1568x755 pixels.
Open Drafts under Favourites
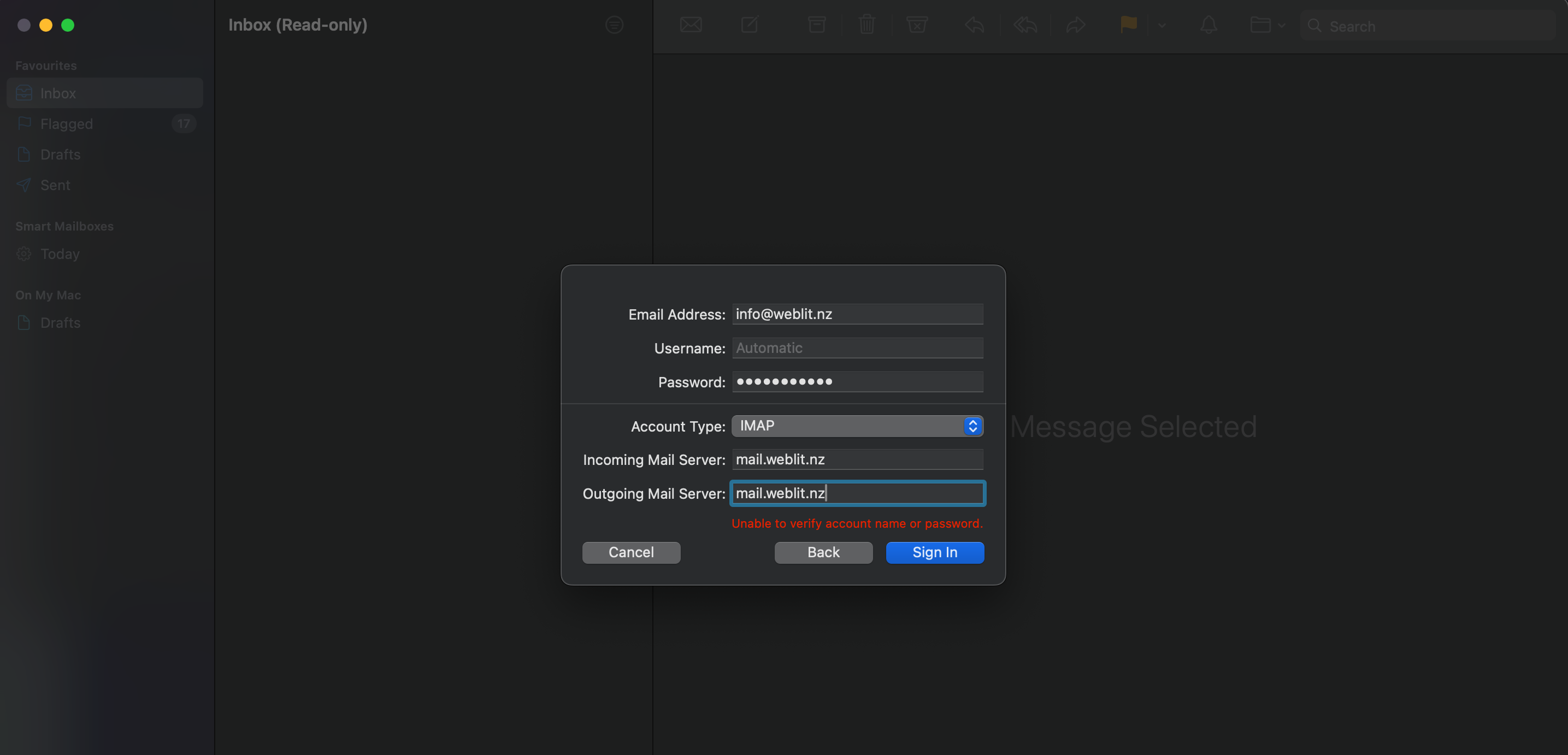tap(105, 154)
